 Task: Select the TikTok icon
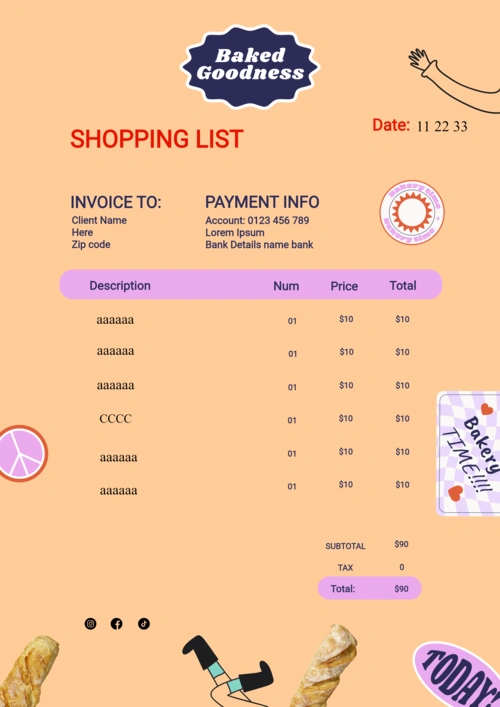pyautogui.click(x=144, y=624)
